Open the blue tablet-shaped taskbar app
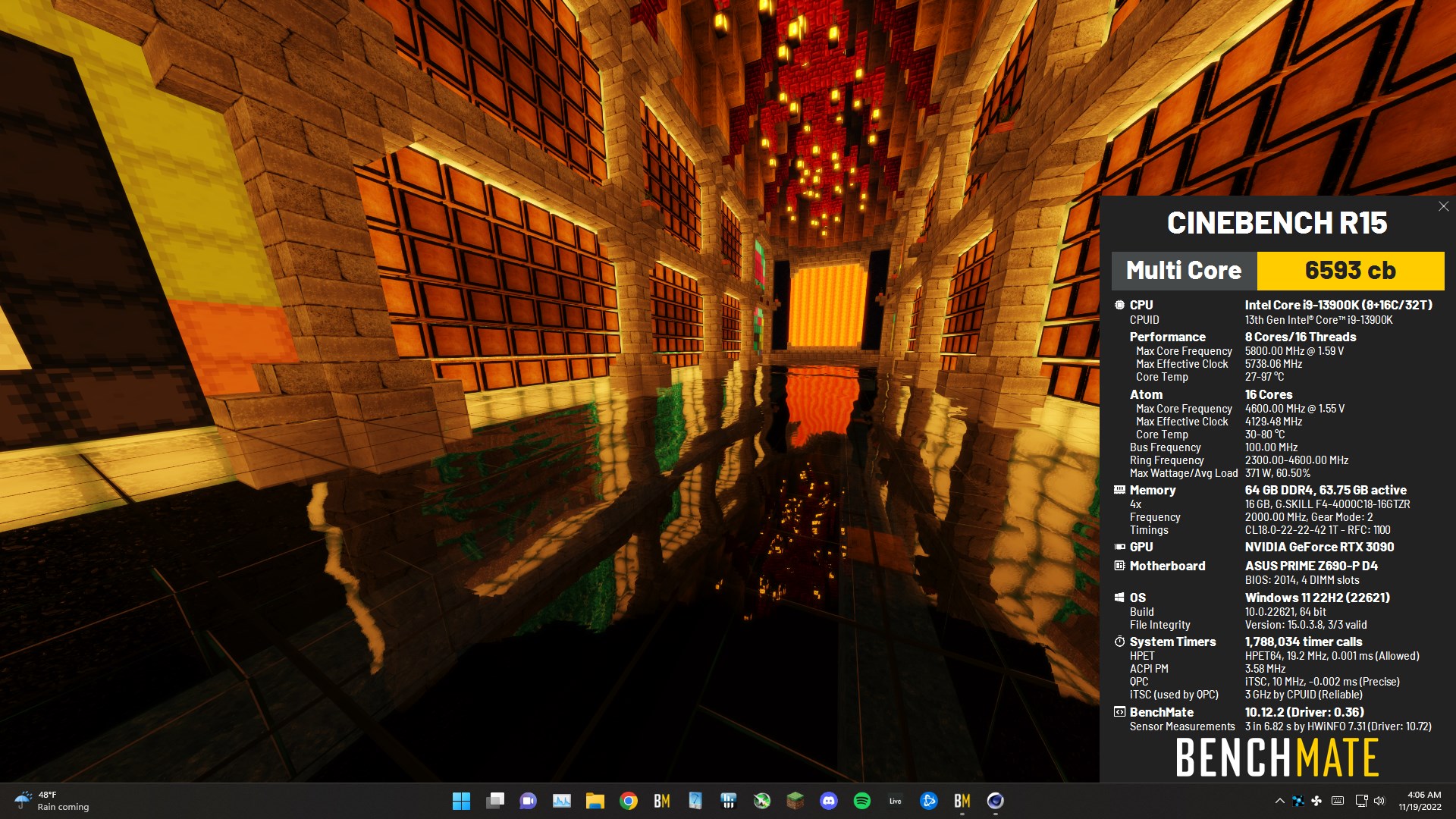The image size is (1456, 819). tap(695, 801)
